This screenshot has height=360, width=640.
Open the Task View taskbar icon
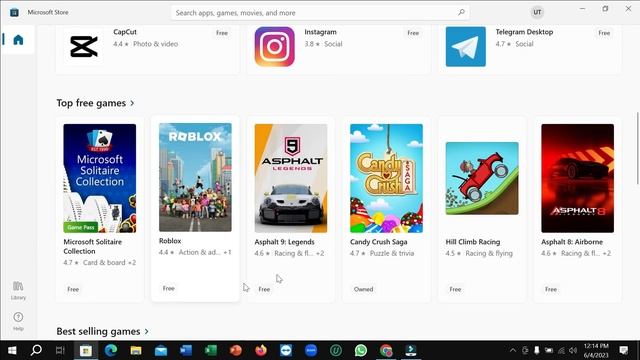point(60,351)
